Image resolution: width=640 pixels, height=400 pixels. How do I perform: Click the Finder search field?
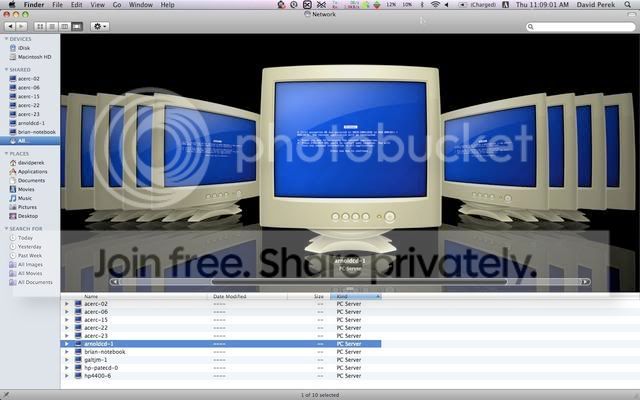coord(581,27)
